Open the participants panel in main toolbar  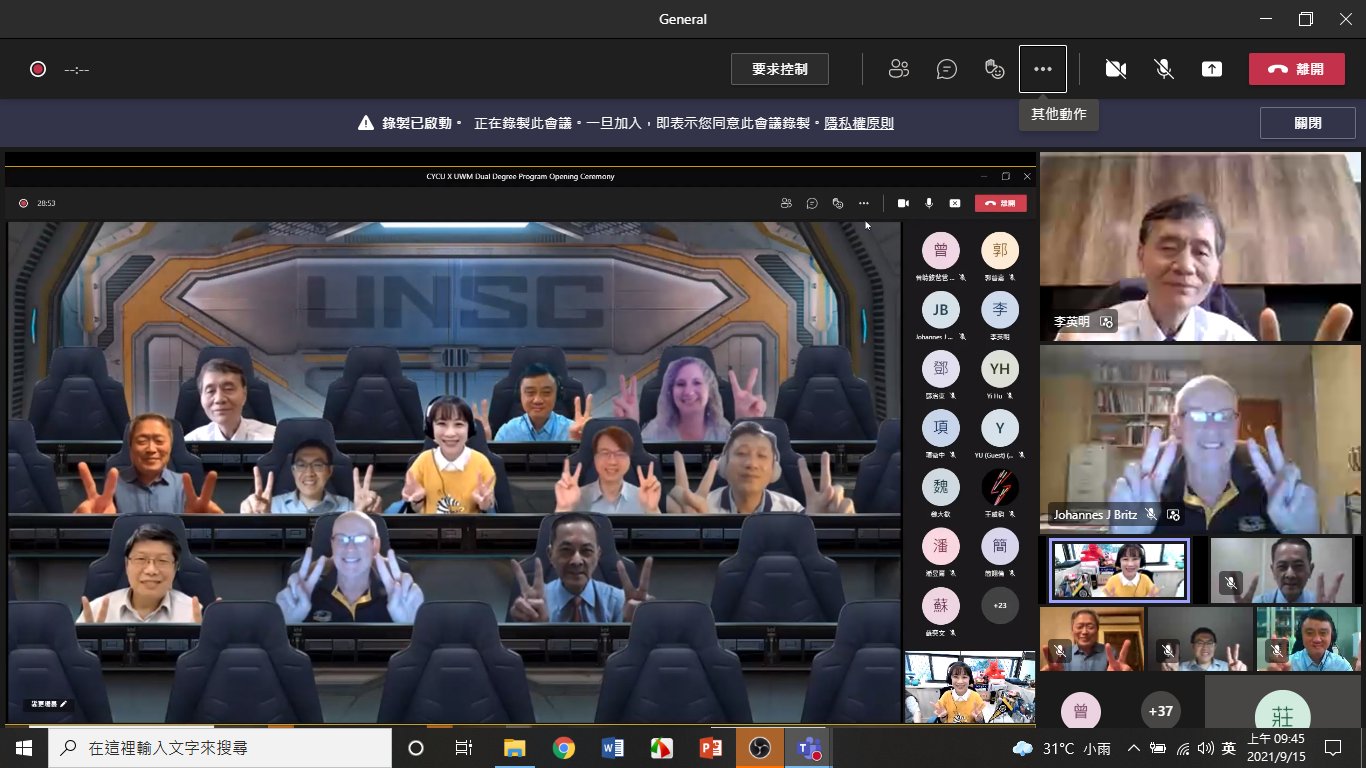click(899, 69)
